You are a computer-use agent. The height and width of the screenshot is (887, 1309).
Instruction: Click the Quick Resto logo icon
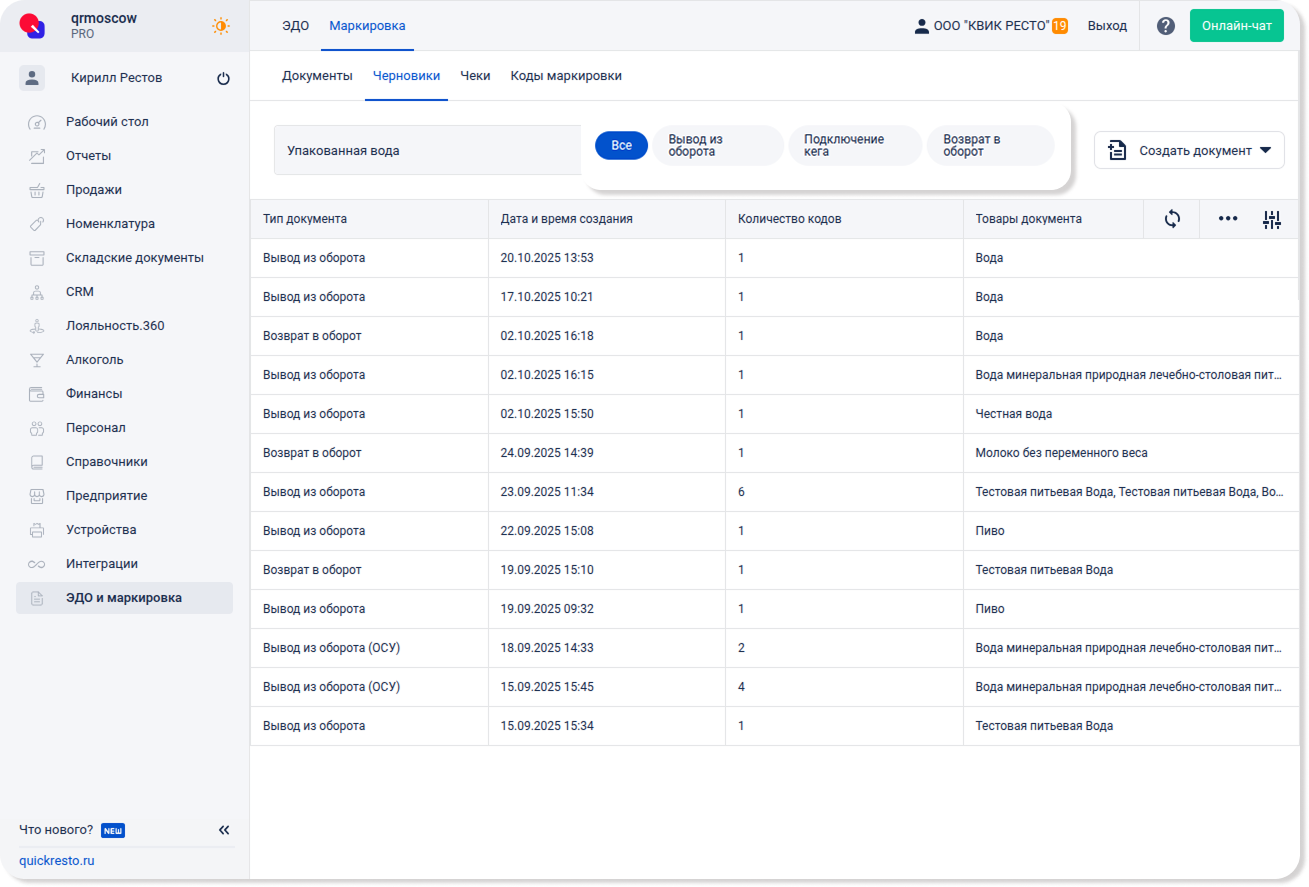(x=33, y=26)
